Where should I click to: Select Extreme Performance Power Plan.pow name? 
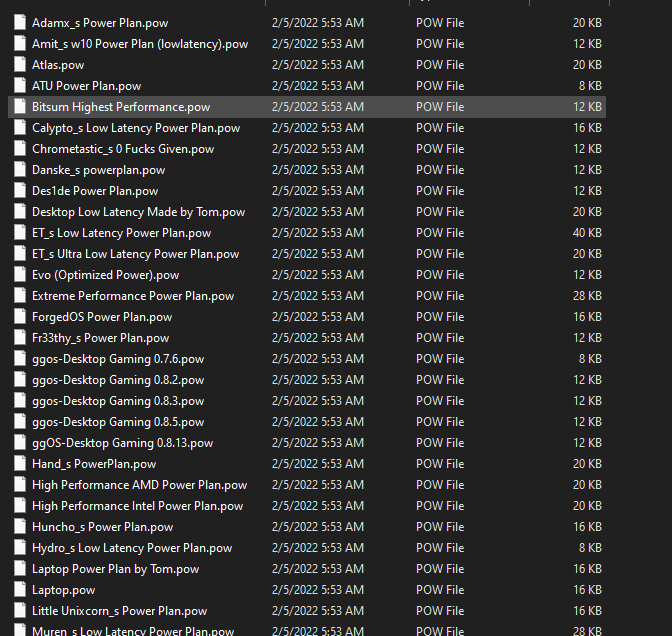click(x=133, y=296)
